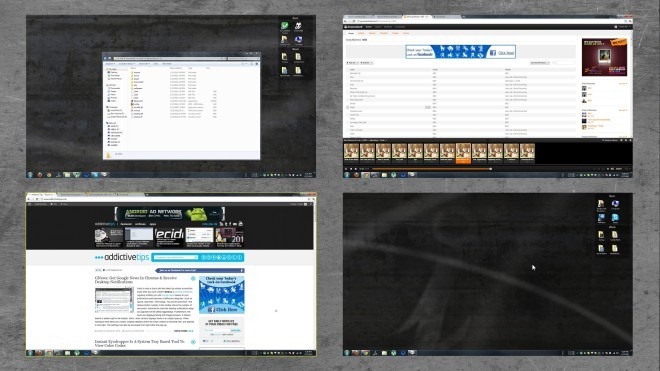Viewport: 660px width, 371px height.
Task: Click the mouse cursor arrow on the empty desktop
Action: [533, 267]
